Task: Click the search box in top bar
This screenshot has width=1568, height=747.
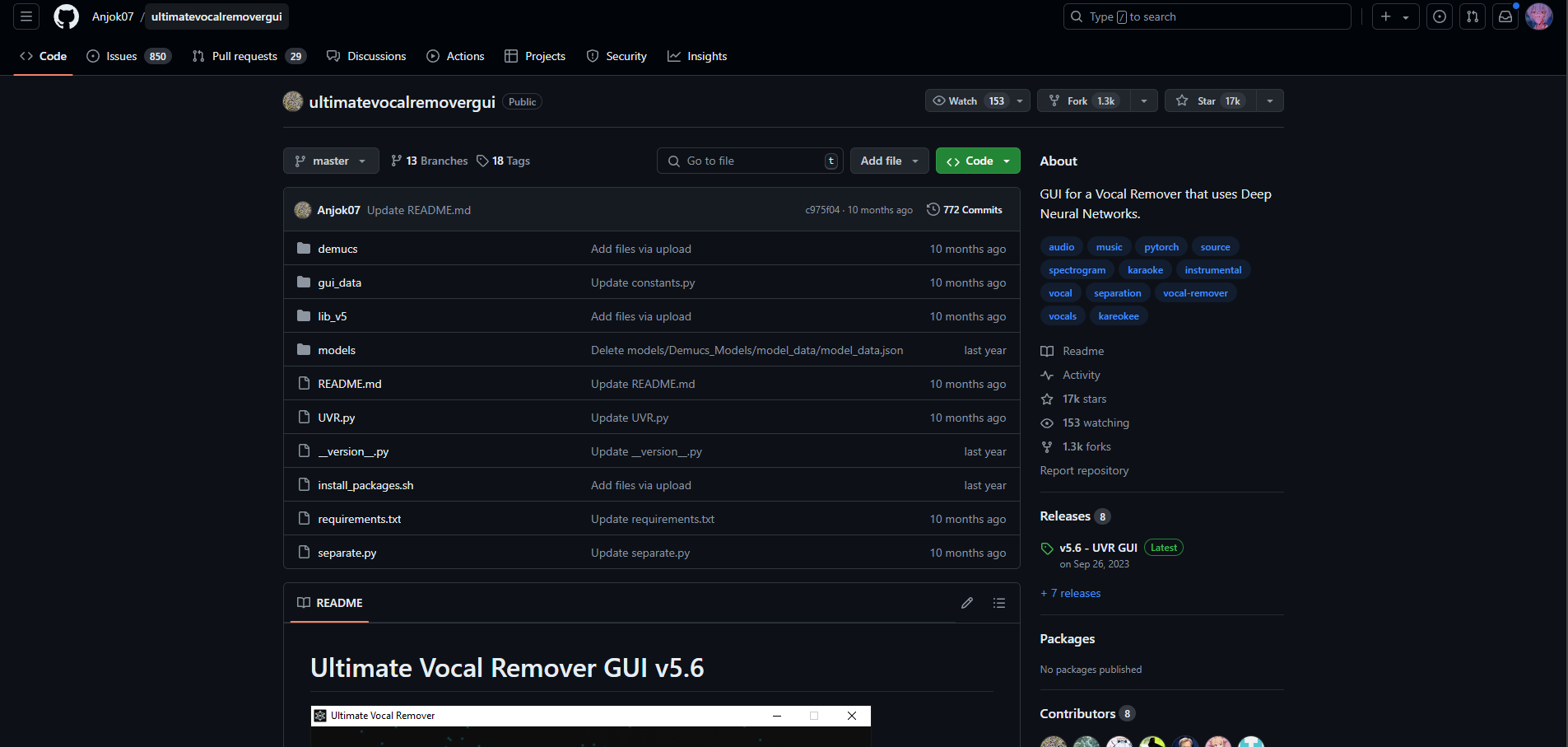Action: point(1207,16)
